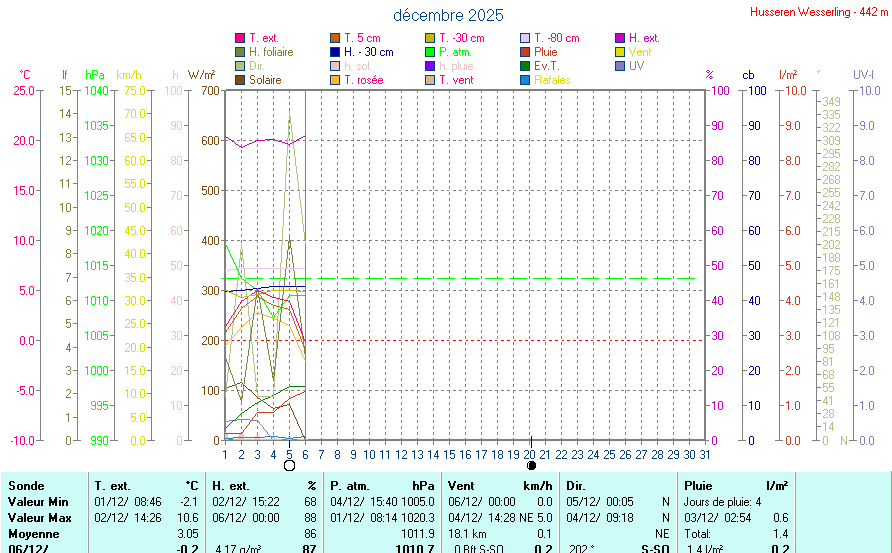Click the P. atm. green legend square
This screenshot has width=892, height=553.
click(x=430, y=52)
